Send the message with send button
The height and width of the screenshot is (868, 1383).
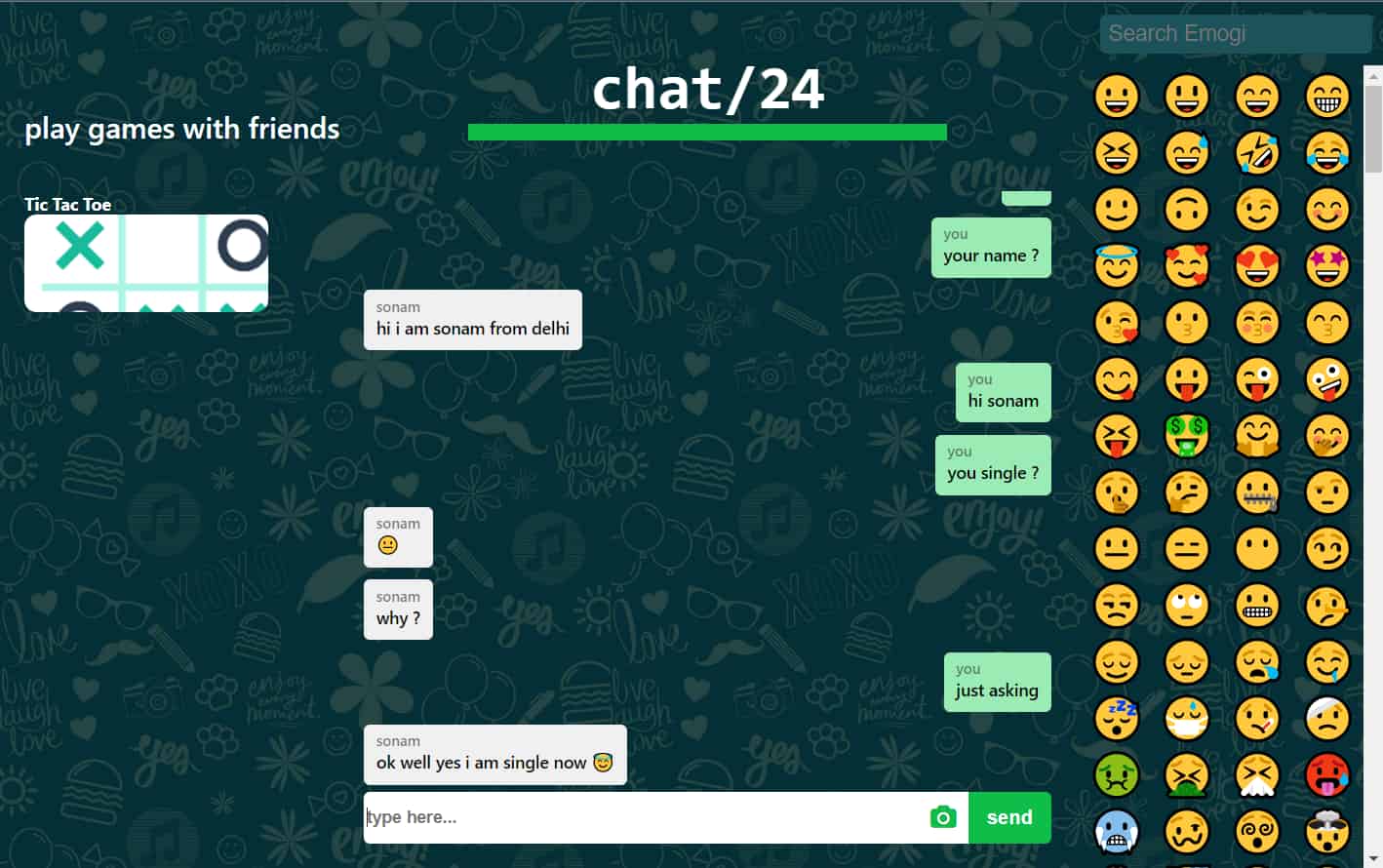1009,817
